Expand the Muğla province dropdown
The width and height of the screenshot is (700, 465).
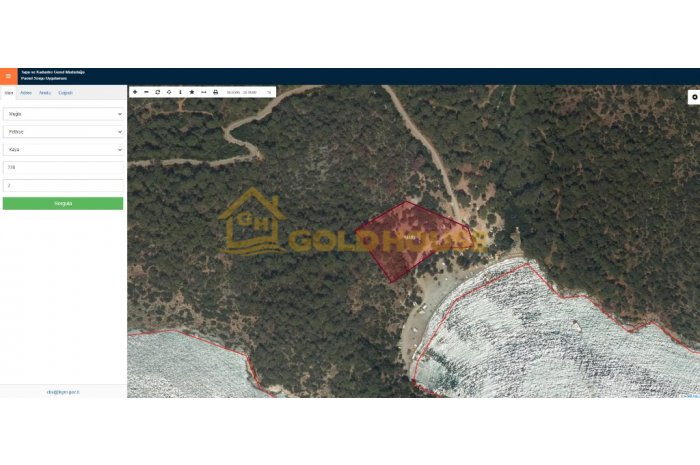click(x=63, y=114)
